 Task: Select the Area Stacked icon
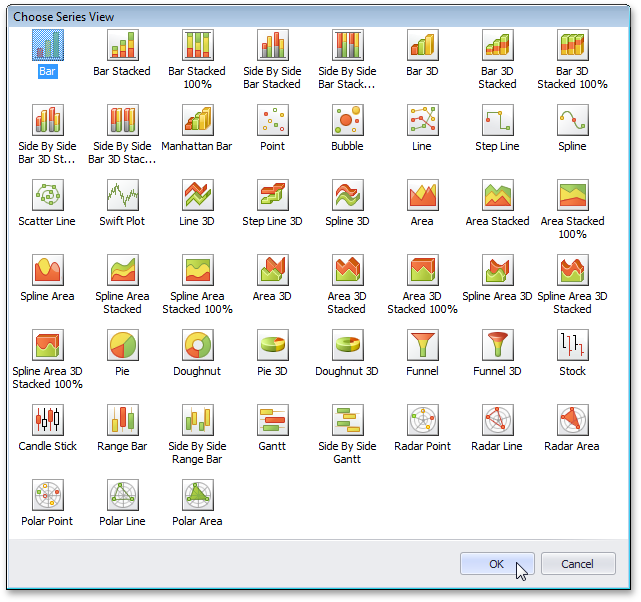[x=498, y=195]
